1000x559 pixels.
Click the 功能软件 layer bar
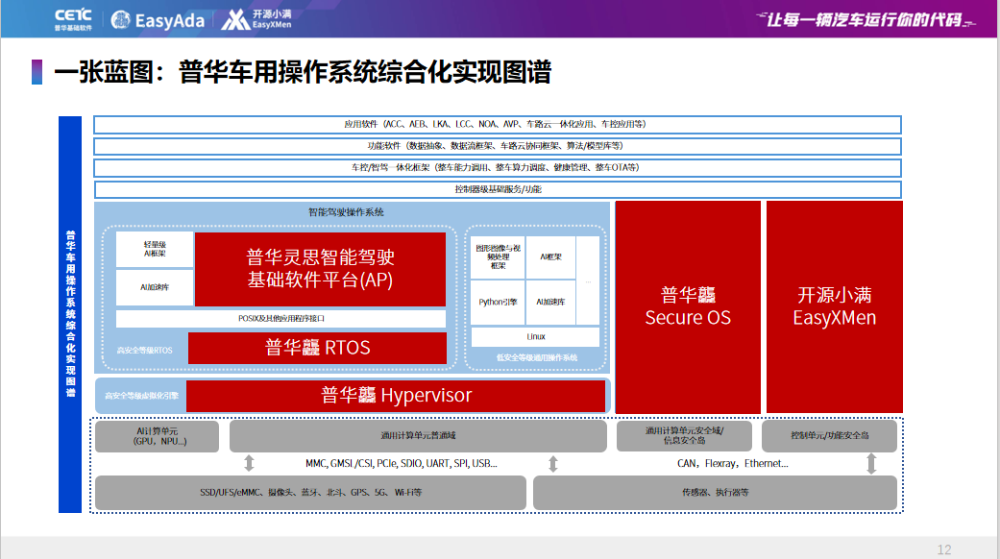[x=497, y=146]
